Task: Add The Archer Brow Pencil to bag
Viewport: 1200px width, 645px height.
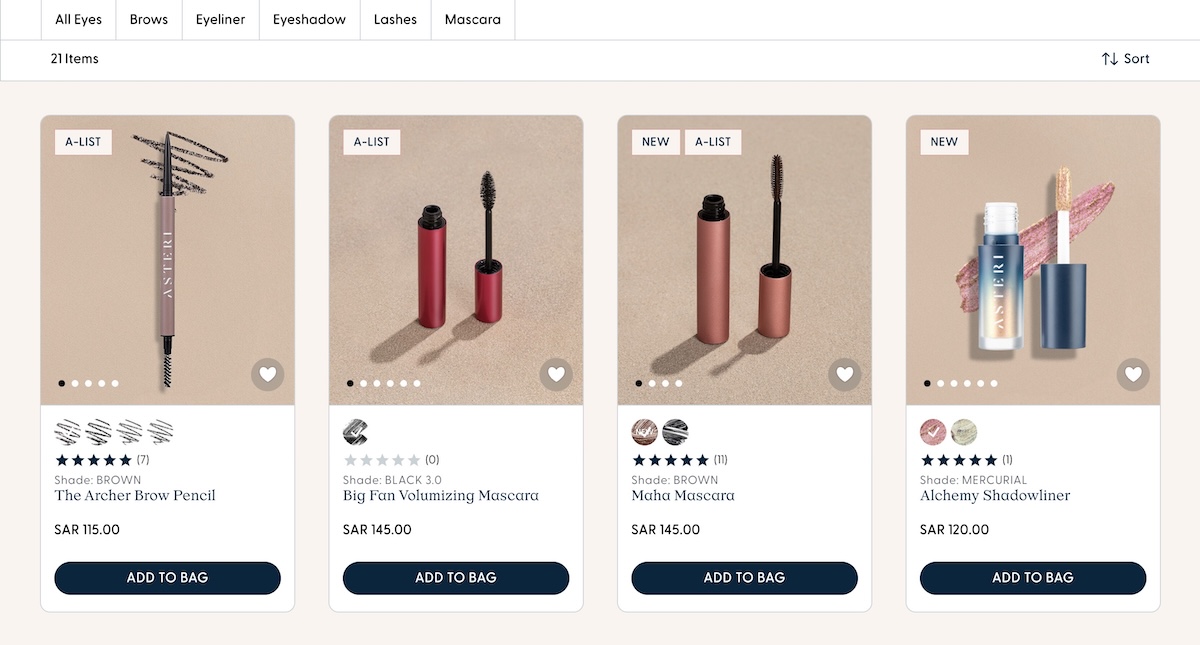Action: pyautogui.click(x=168, y=578)
